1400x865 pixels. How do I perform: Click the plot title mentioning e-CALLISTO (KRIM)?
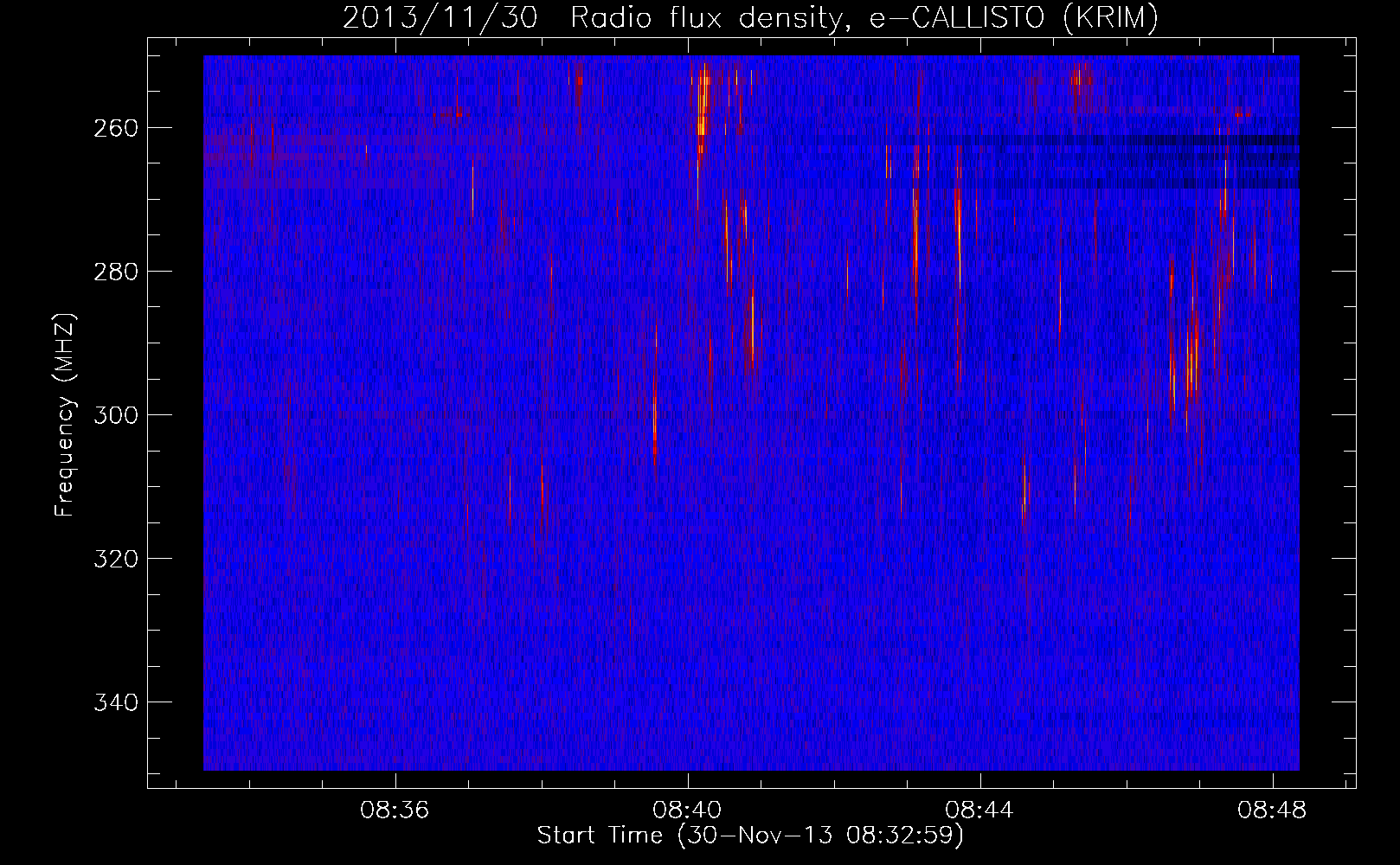(750, 17)
